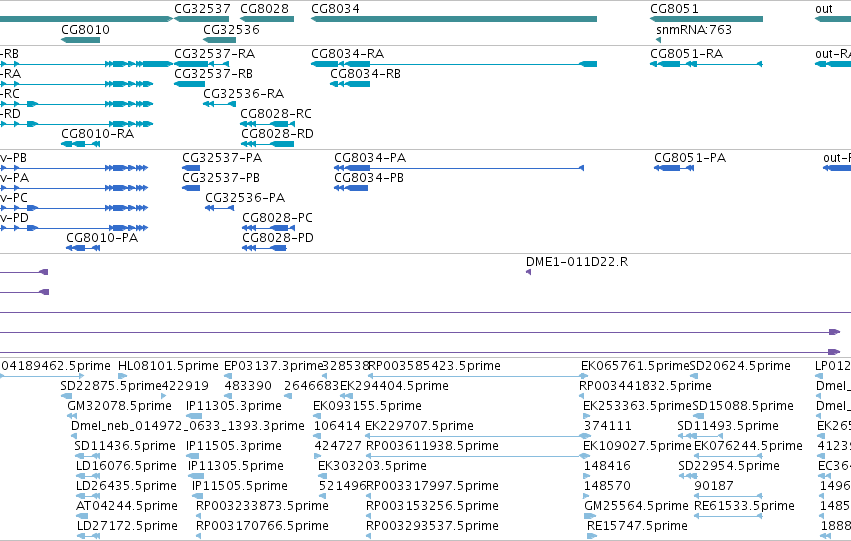851x541 pixels.
Task: Select the CG8034 gene bar
Action: tap(454, 19)
